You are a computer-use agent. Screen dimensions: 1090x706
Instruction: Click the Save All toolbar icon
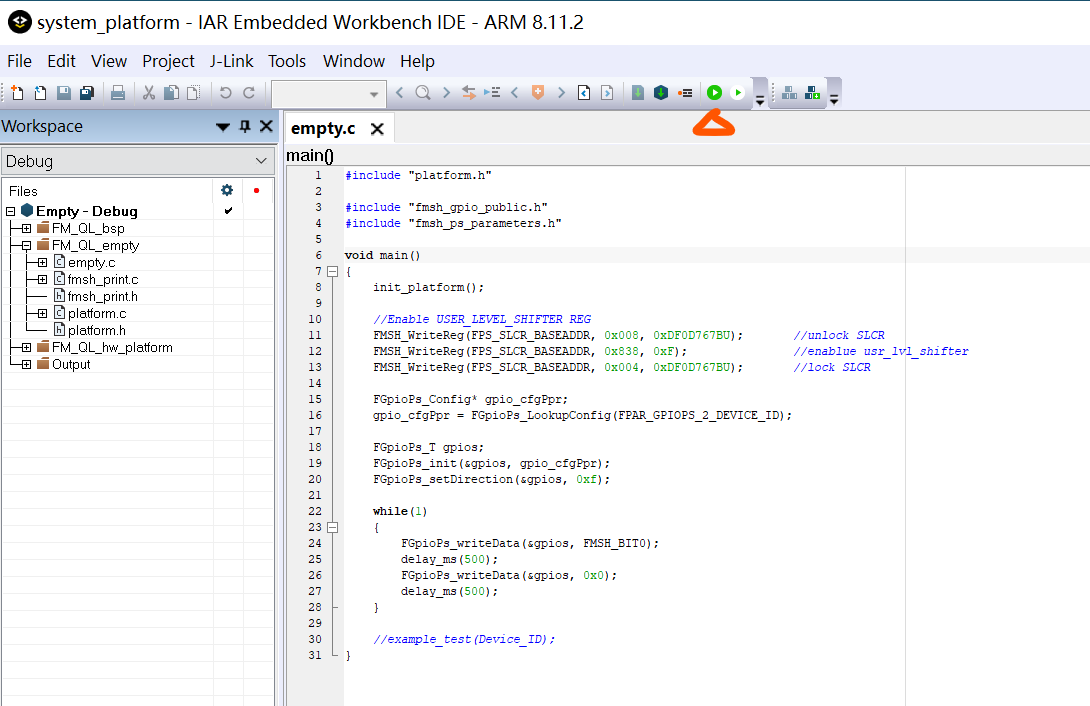pyautogui.click(x=87, y=93)
